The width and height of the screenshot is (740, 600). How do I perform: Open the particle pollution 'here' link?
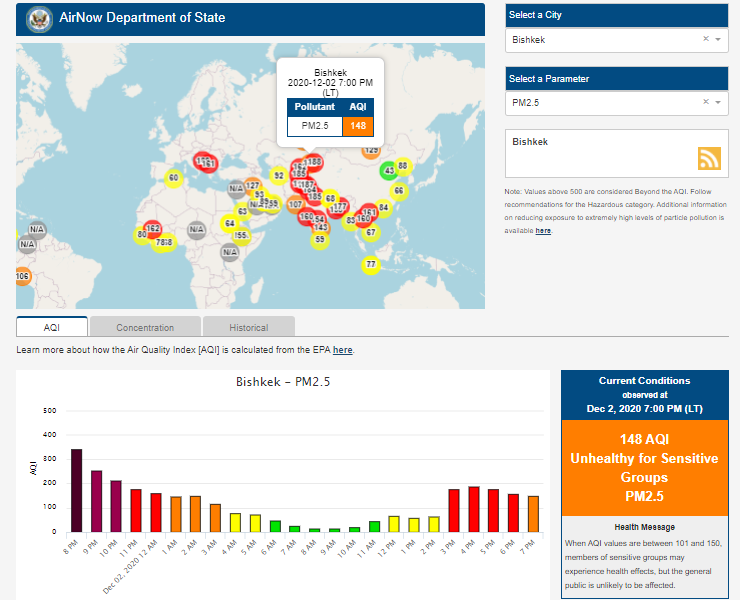(x=543, y=230)
